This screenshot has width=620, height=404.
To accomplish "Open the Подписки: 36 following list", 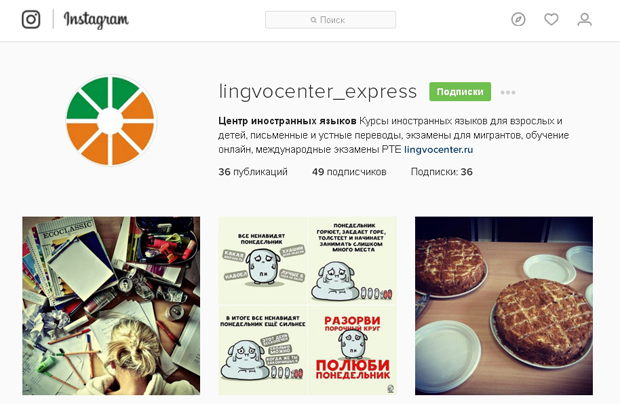I will [442, 172].
